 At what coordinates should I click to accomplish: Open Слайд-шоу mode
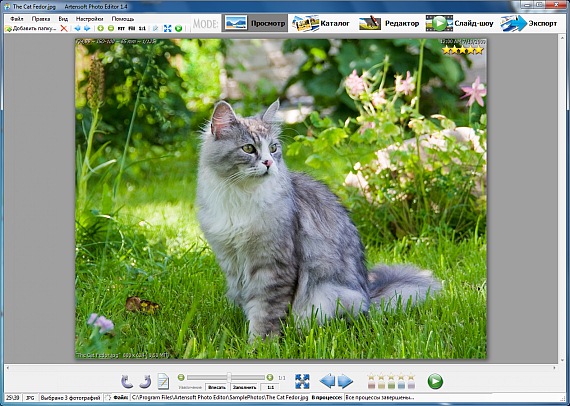point(459,23)
